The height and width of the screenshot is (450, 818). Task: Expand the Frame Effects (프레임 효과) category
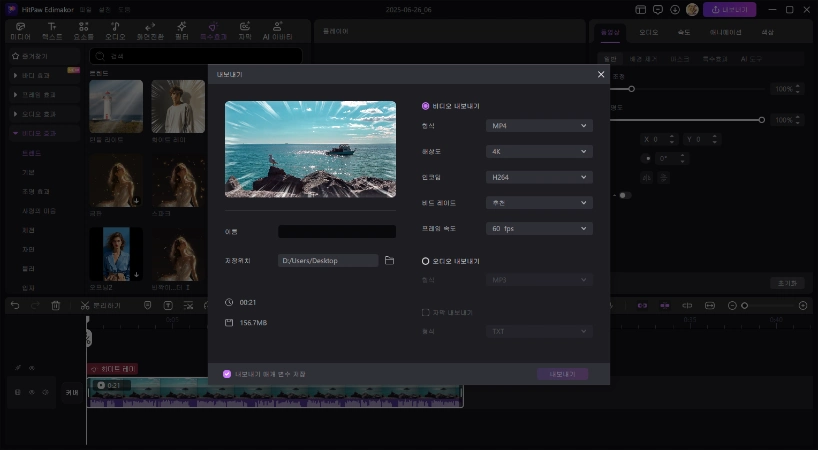tap(45, 95)
